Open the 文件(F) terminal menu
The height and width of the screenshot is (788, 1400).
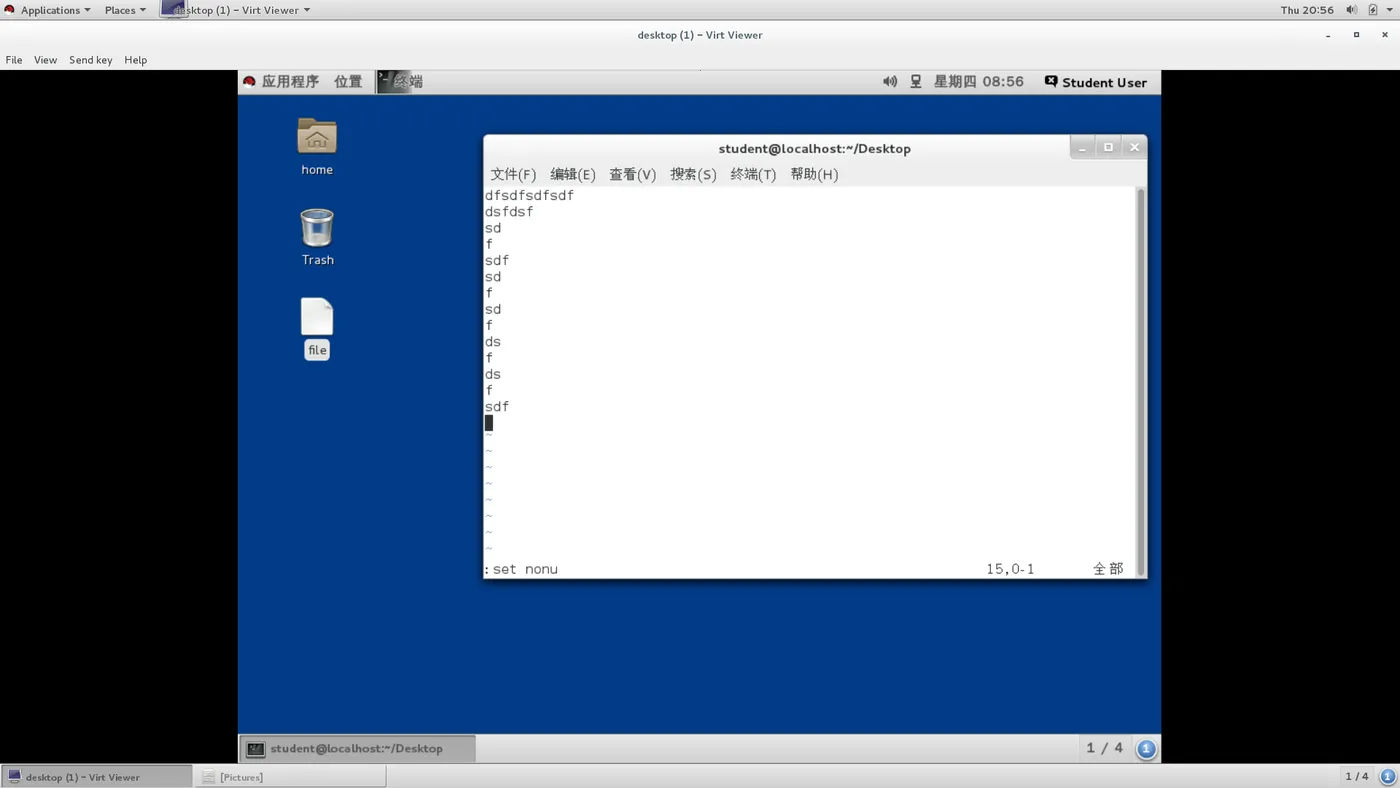513,174
